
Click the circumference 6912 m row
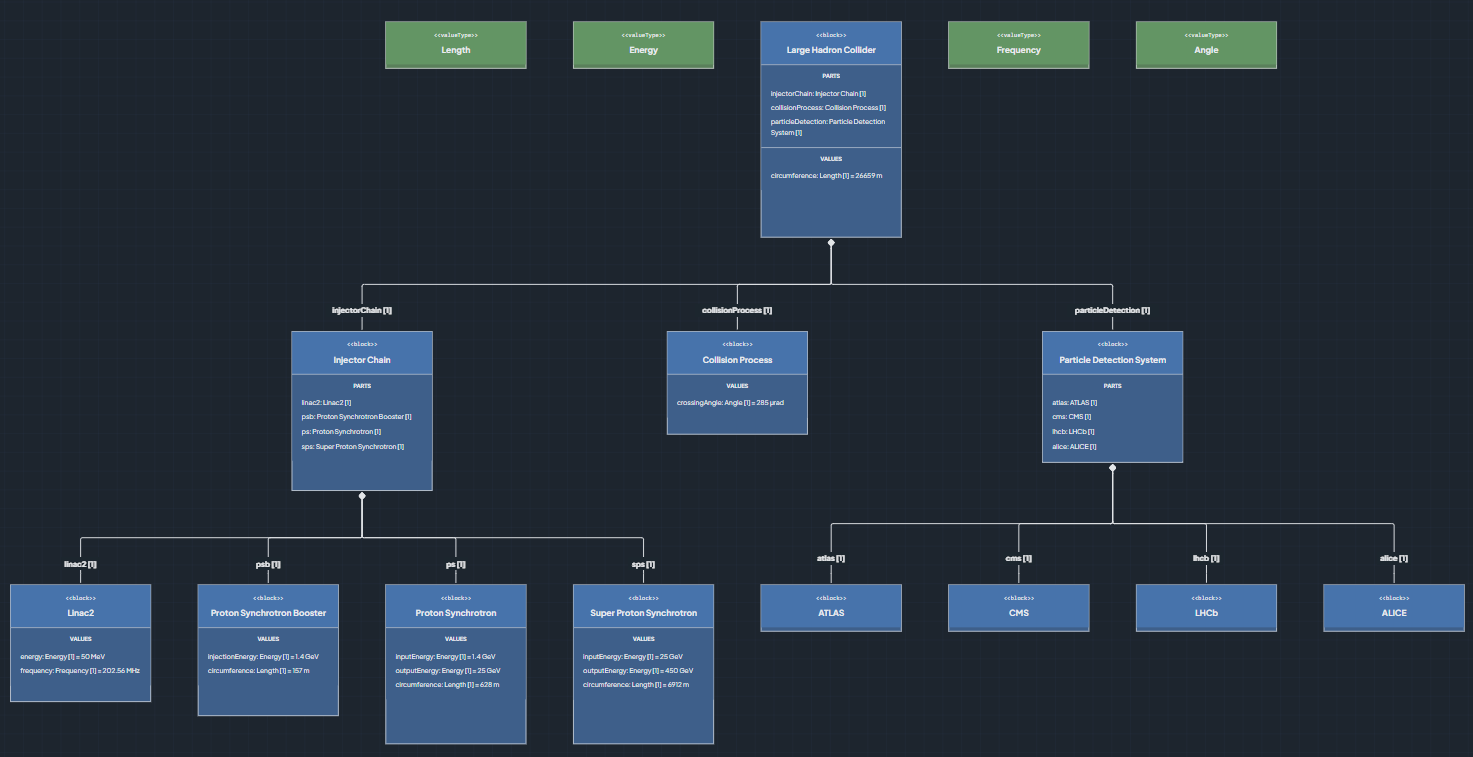(635, 685)
